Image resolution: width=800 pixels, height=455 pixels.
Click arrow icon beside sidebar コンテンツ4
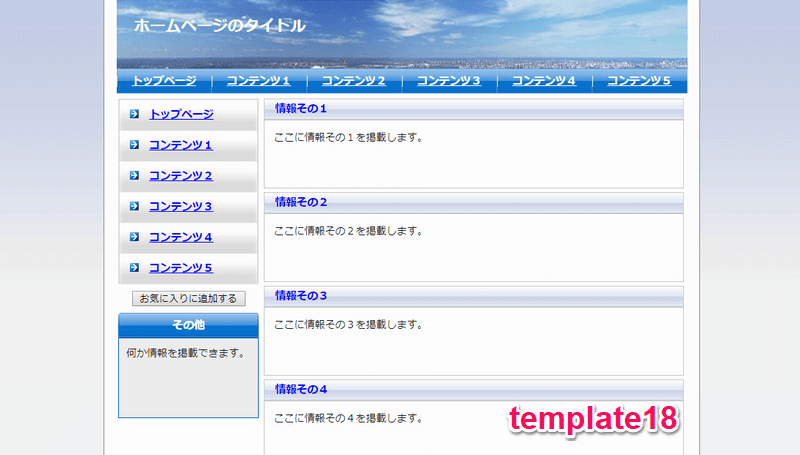tap(134, 237)
